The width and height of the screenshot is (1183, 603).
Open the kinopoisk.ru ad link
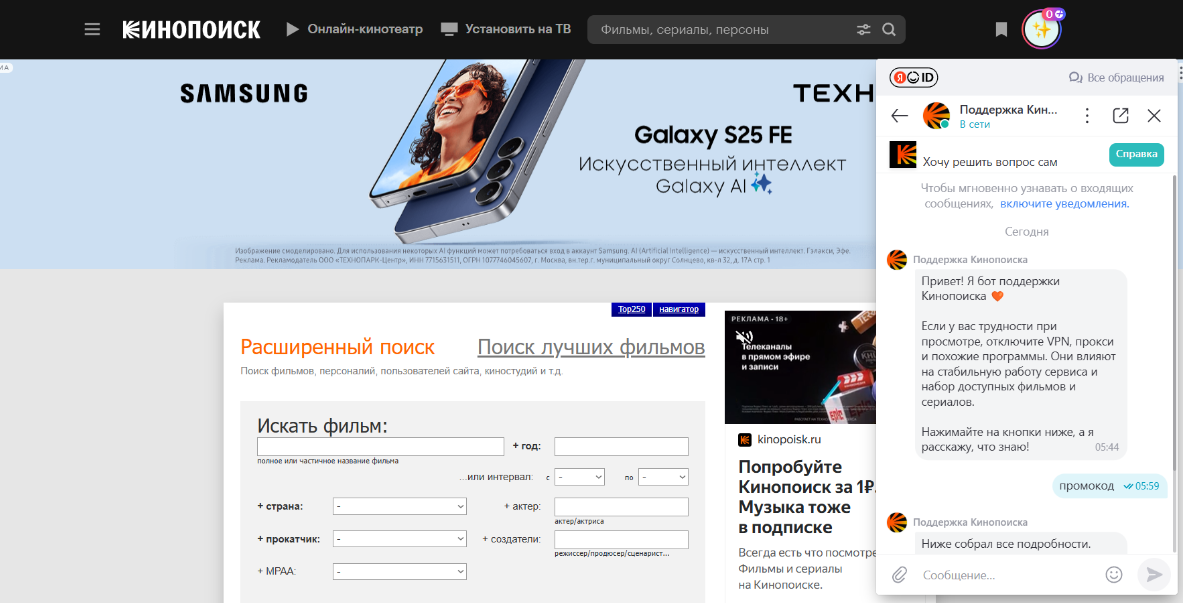coord(788,439)
